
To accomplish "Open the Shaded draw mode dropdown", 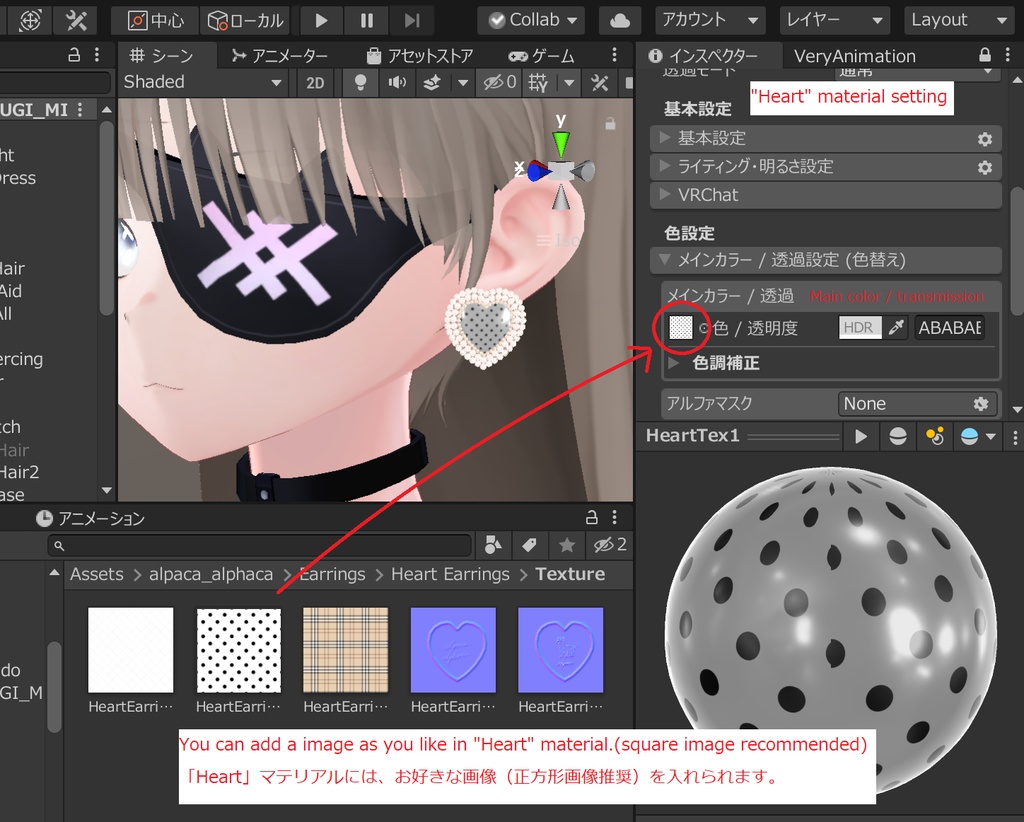I will click(x=203, y=82).
